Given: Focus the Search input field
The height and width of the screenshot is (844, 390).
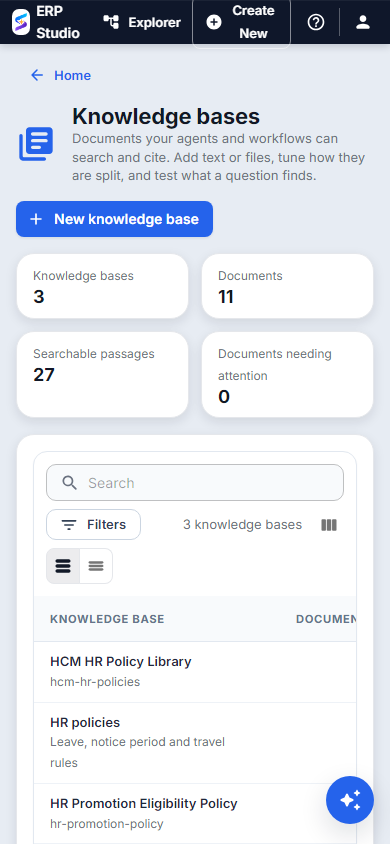Looking at the screenshot, I should pyautogui.click(x=195, y=483).
